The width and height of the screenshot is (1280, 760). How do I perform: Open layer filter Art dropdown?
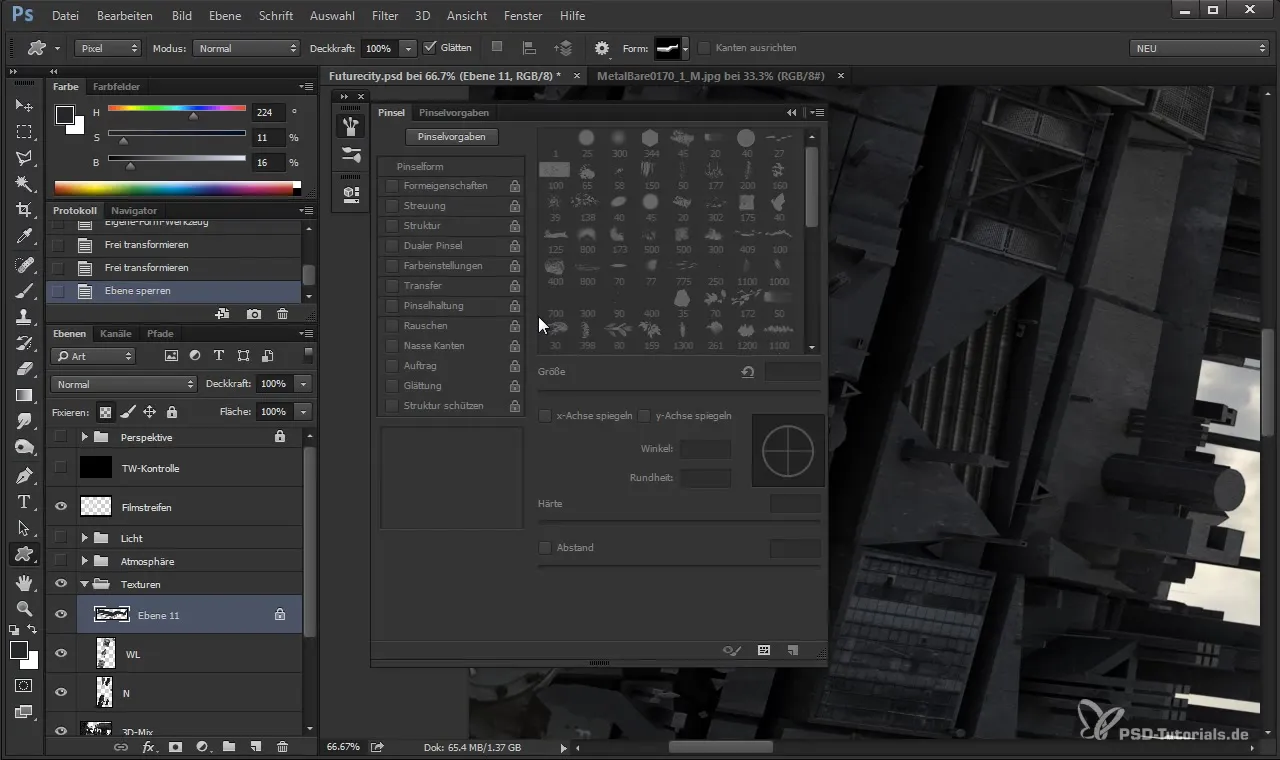click(93, 356)
